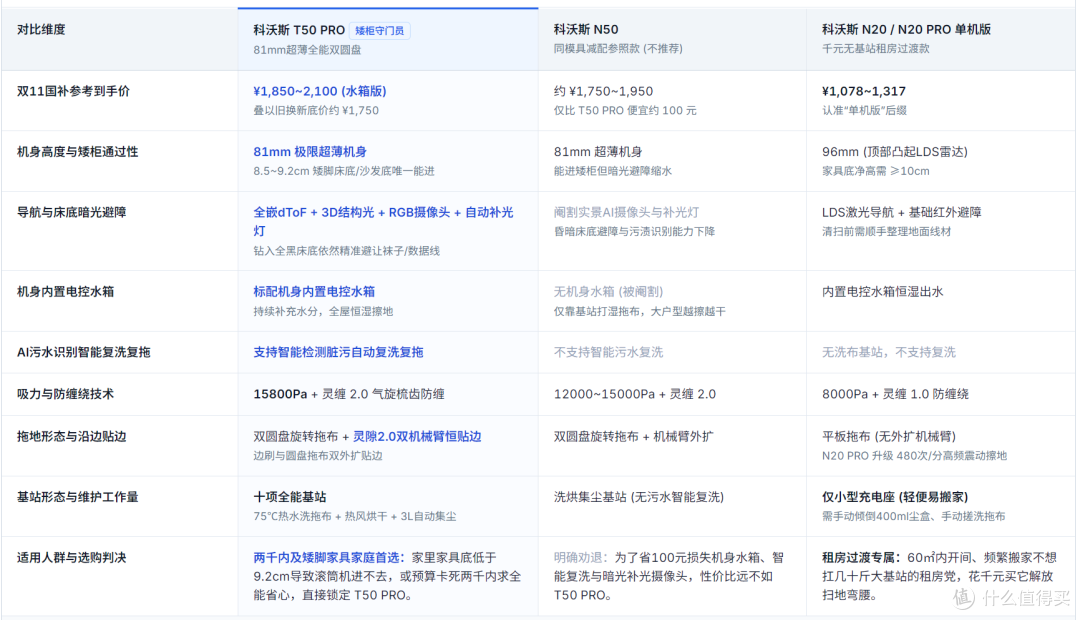Click note 仅靠基站打湿拖布，大户型越擦越干
This screenshot has width=1080, height=620.
pyautogui.click(x=640, y=311)
